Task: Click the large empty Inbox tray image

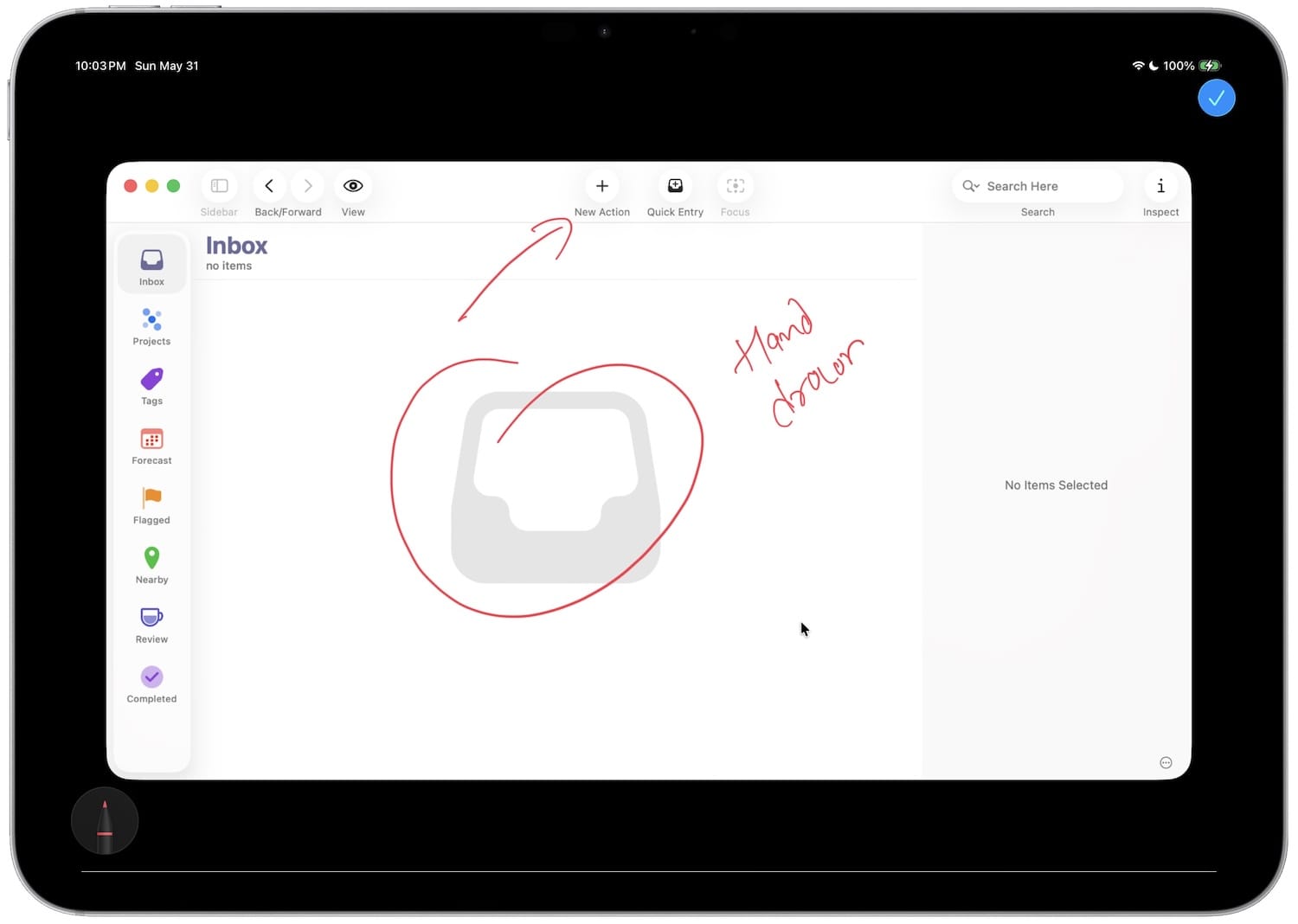Action: coord(556,487)
